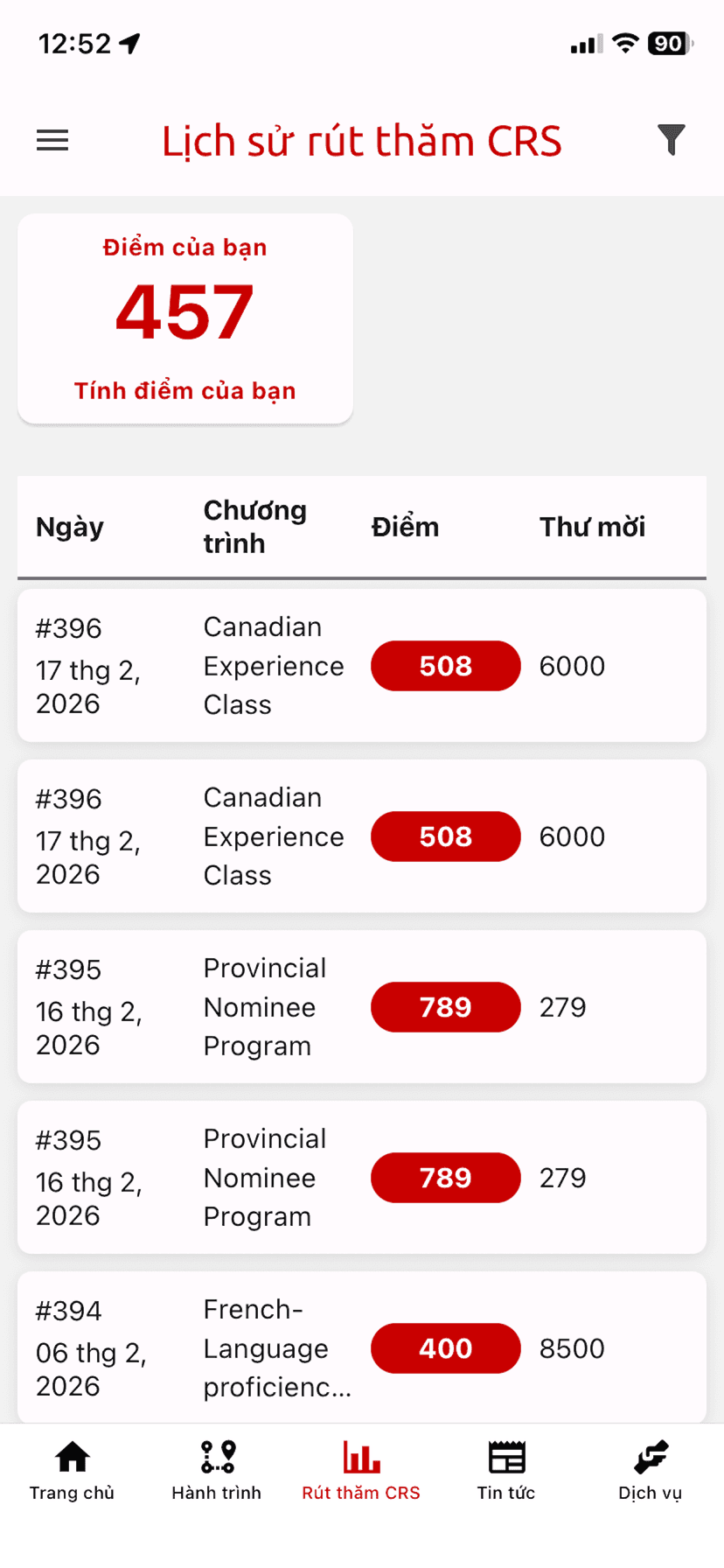Screen dimensions: 724x1568
Task: Open the Dịch vụ tab
Action: click(x=650, y=1470)
